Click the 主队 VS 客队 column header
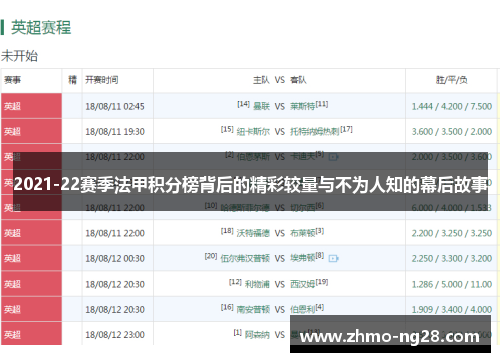This screenshot has width=500, height=362. click(280, 80)
